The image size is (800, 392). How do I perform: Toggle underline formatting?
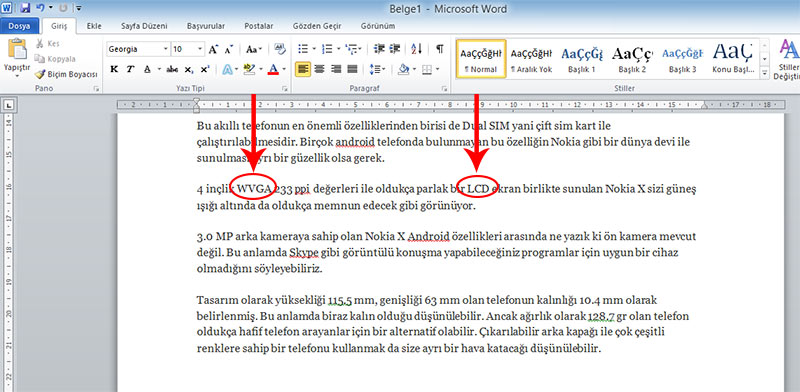click(147, 69)
